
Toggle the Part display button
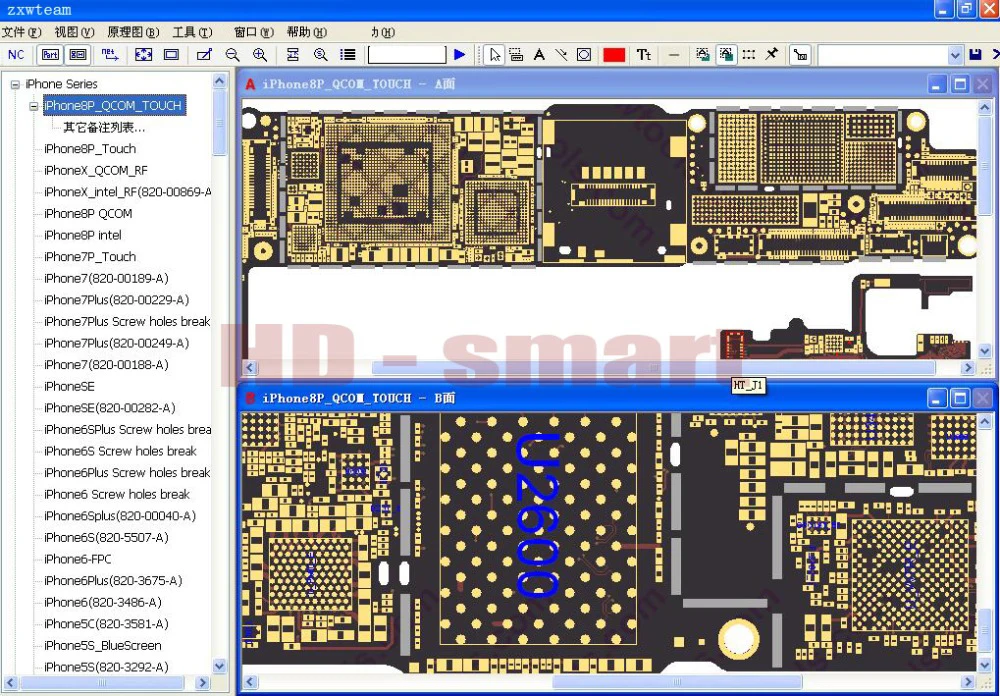(50, 55)
